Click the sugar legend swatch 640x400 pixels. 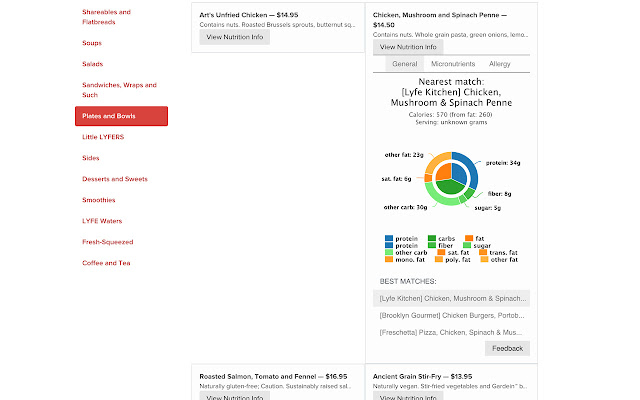tap(467, 245)
